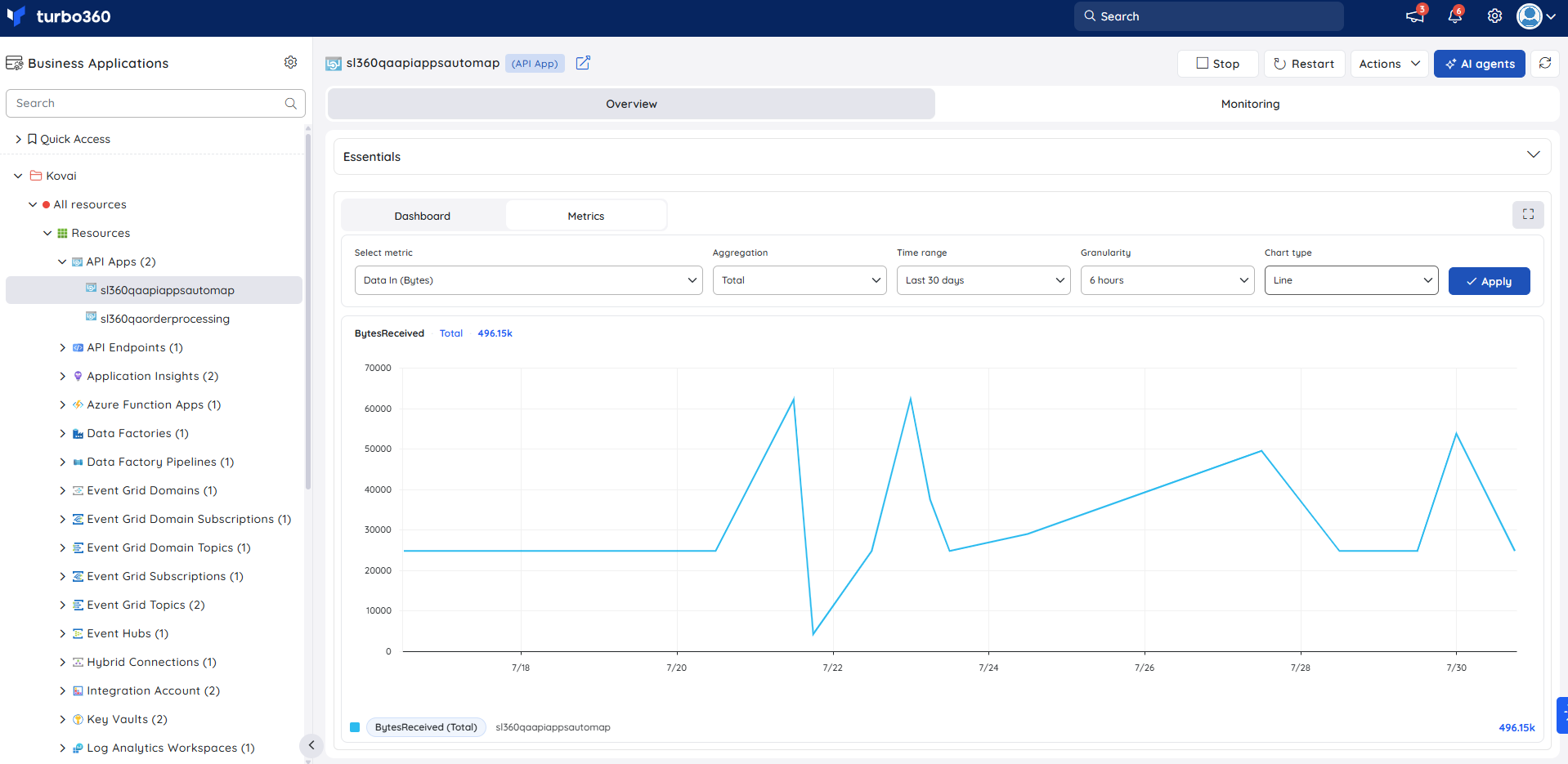
Task: Select sl360qaorderprocessing in the tree
Action: pos(165,319)
